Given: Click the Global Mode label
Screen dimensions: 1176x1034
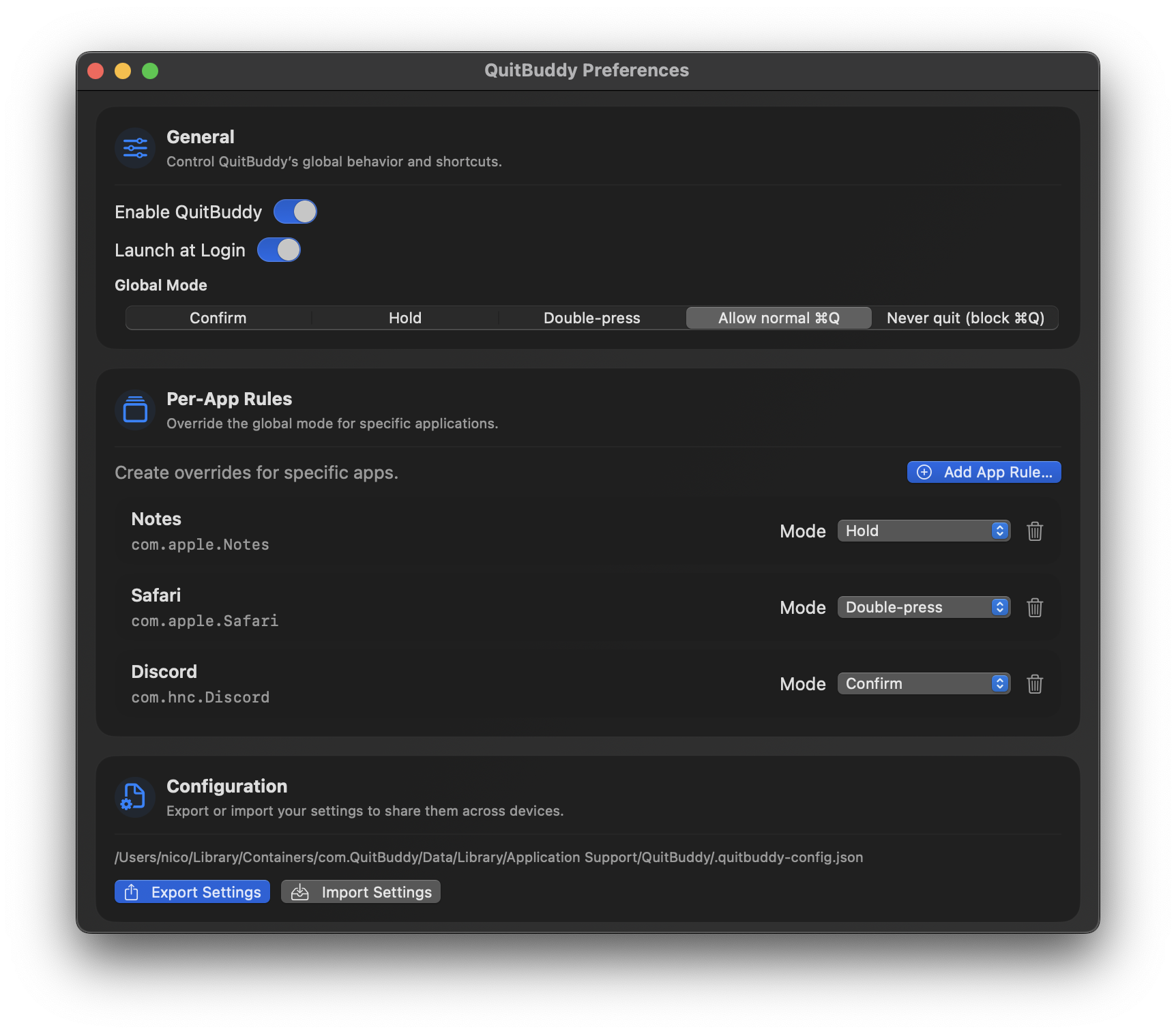Looking at the screenshot, I should point(161,285).
